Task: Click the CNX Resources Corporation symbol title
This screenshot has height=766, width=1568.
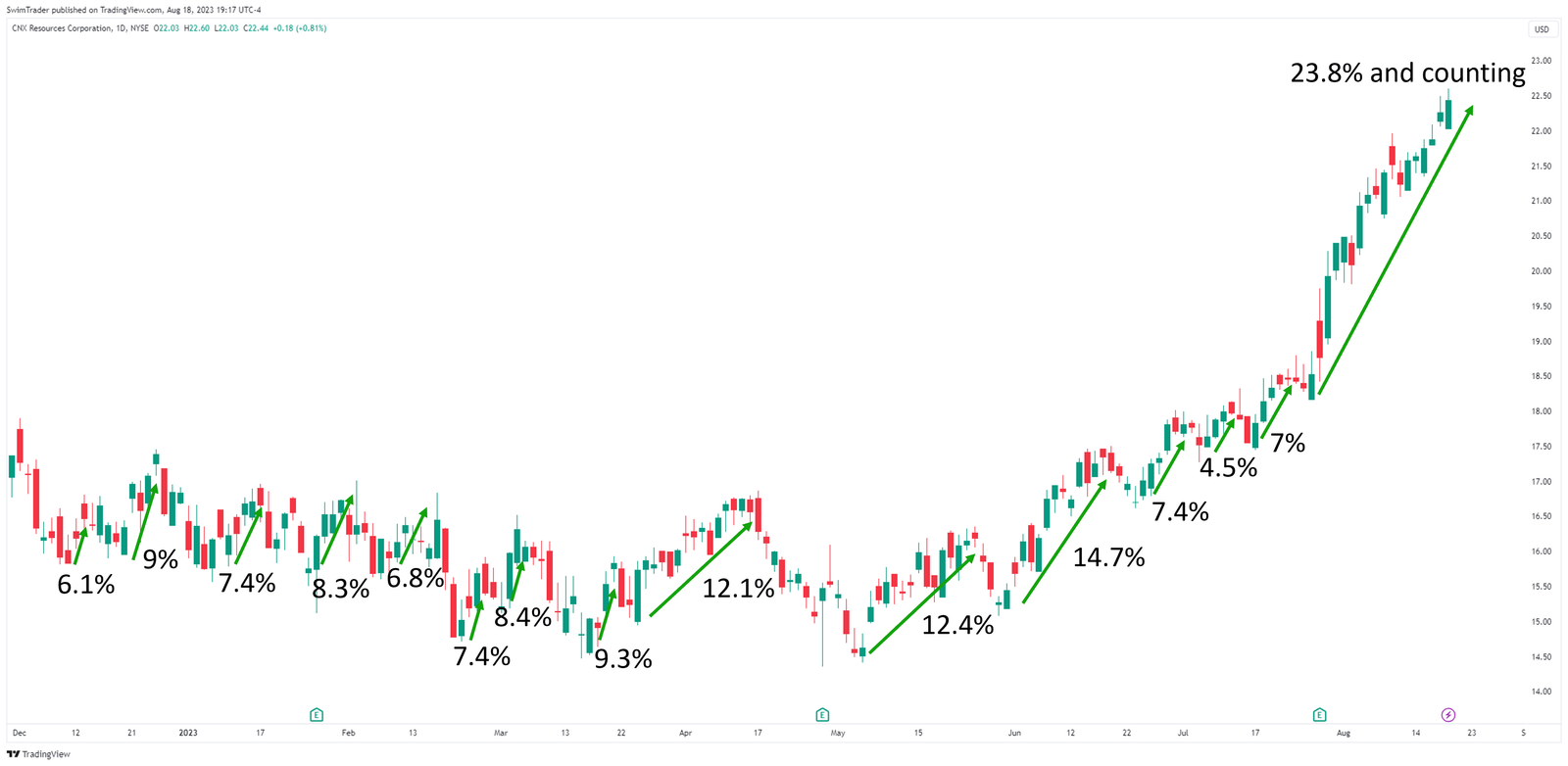Action: (x=62, y=28)
